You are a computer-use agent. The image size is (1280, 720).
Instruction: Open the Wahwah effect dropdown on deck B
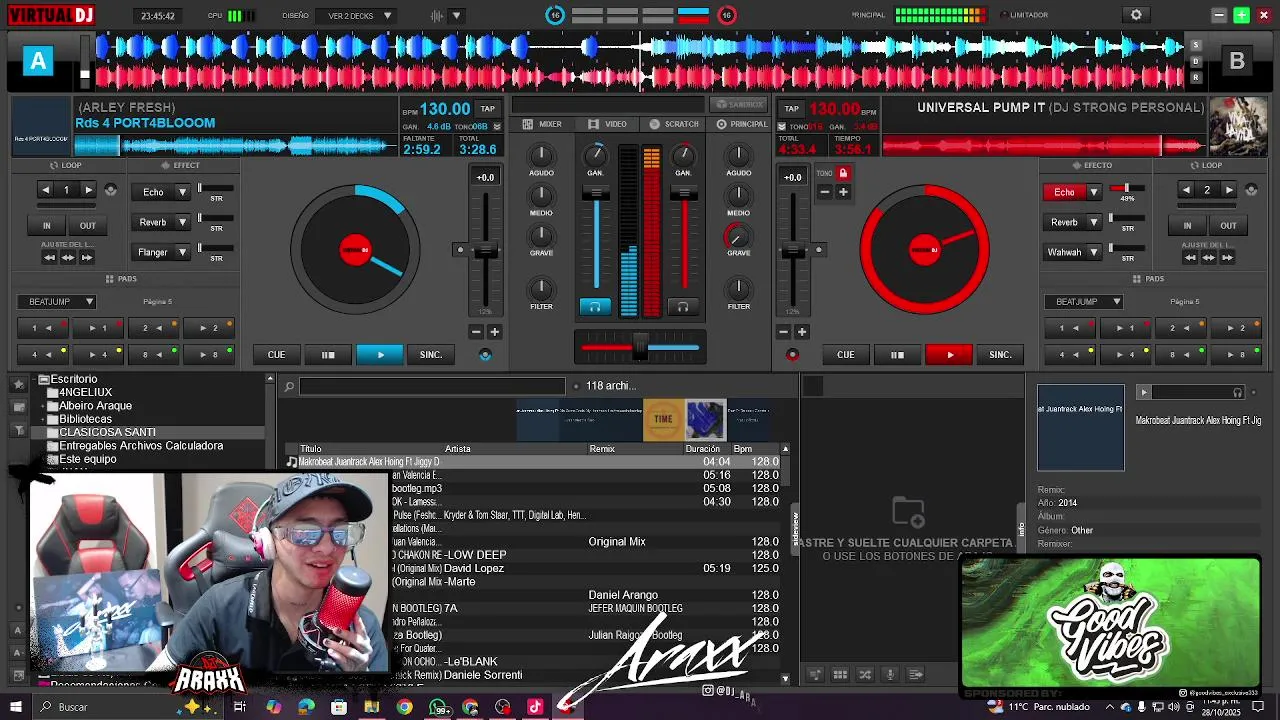coord(1093,252)
